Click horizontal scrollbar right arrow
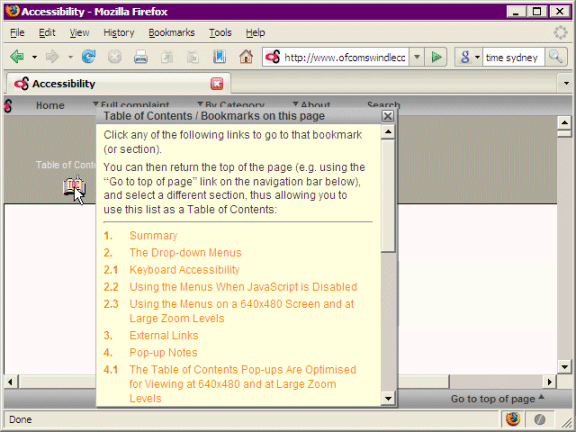Image resolution: width=576 pixels, height=432 pixels. [x=549, y=382]
